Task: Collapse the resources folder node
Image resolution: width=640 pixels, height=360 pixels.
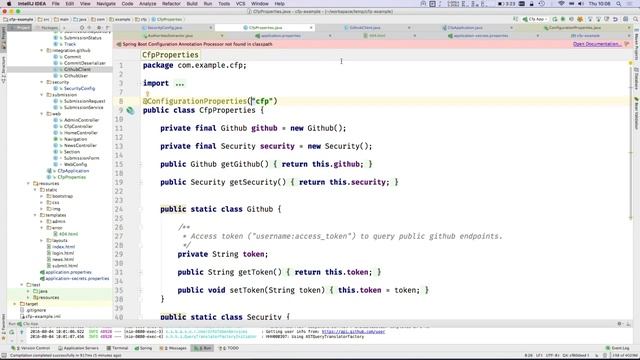Action: pyautogui.click(x=29, y=183)
